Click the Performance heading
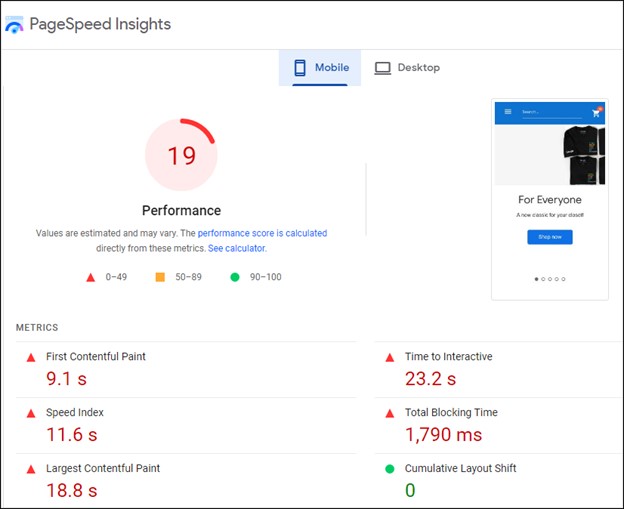Screen dimensions: 624x509 click(181, 210)
